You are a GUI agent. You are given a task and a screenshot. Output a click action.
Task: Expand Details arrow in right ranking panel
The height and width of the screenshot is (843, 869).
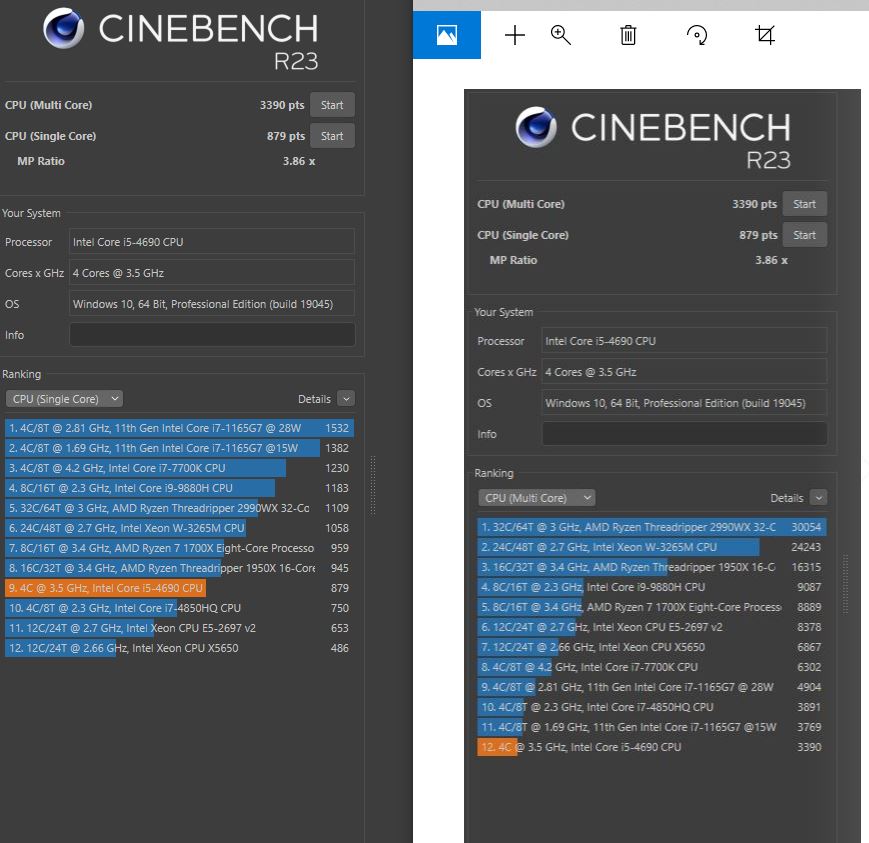pyautogui.click(x=819, y=498)
